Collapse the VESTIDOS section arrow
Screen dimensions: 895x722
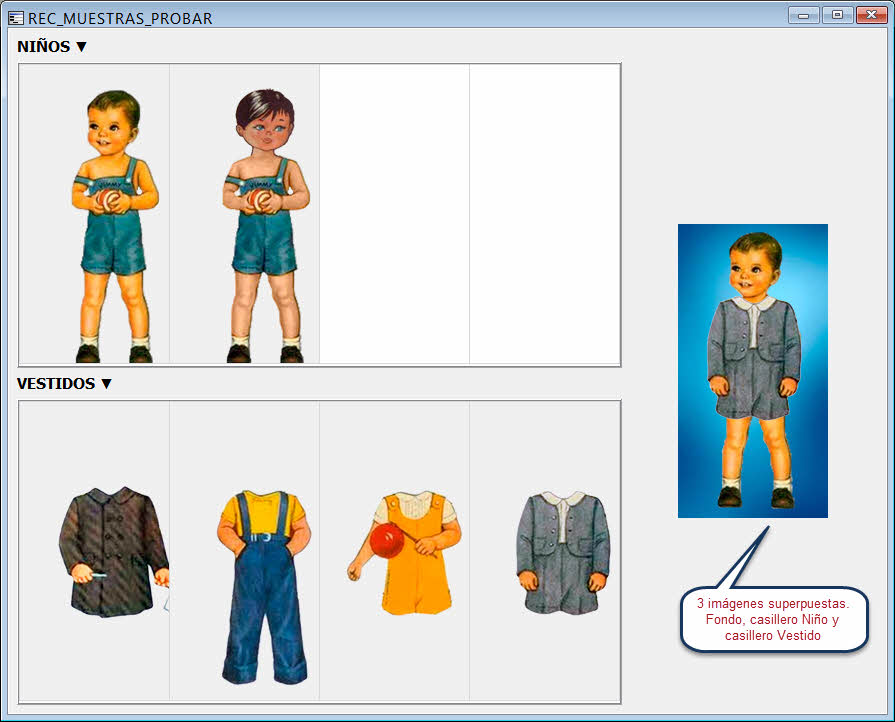pyautogui.click(x=106, y=384)
